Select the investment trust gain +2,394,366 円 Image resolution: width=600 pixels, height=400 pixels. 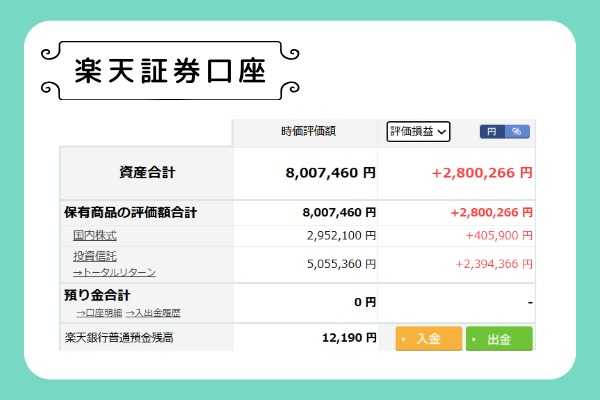(494, 264)
